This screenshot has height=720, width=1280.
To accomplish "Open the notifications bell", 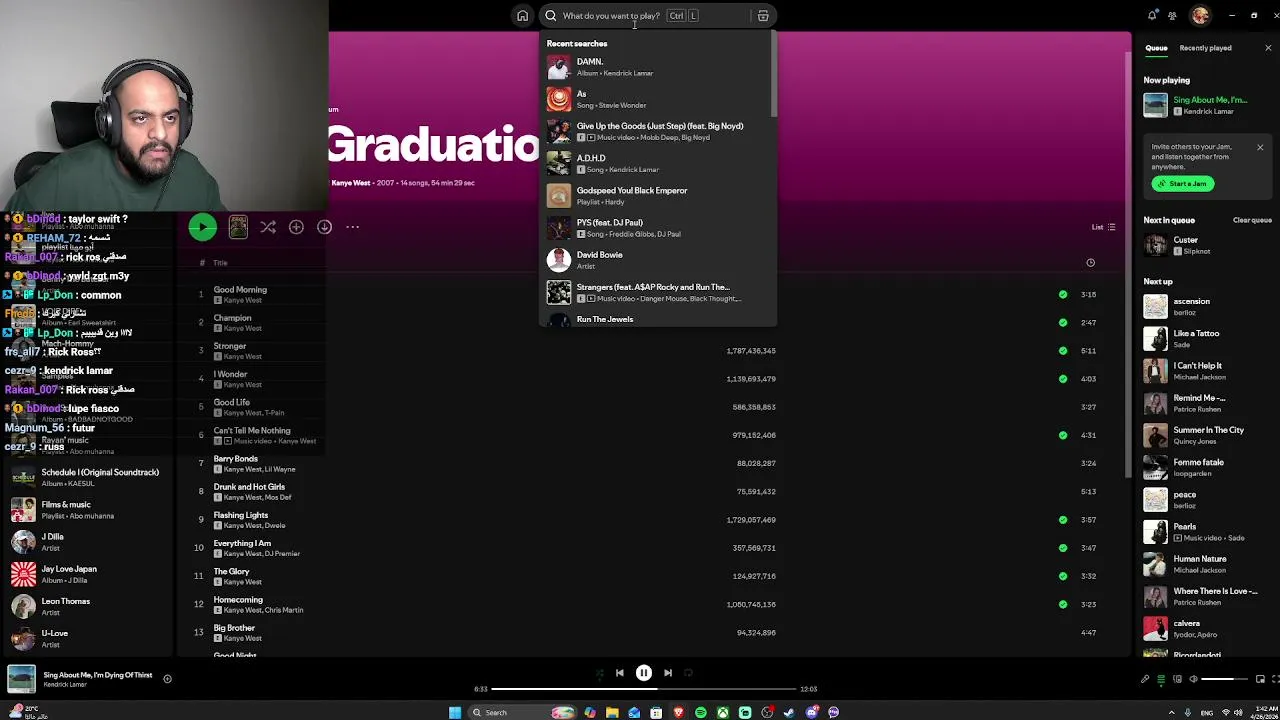I will (1152, 15).
